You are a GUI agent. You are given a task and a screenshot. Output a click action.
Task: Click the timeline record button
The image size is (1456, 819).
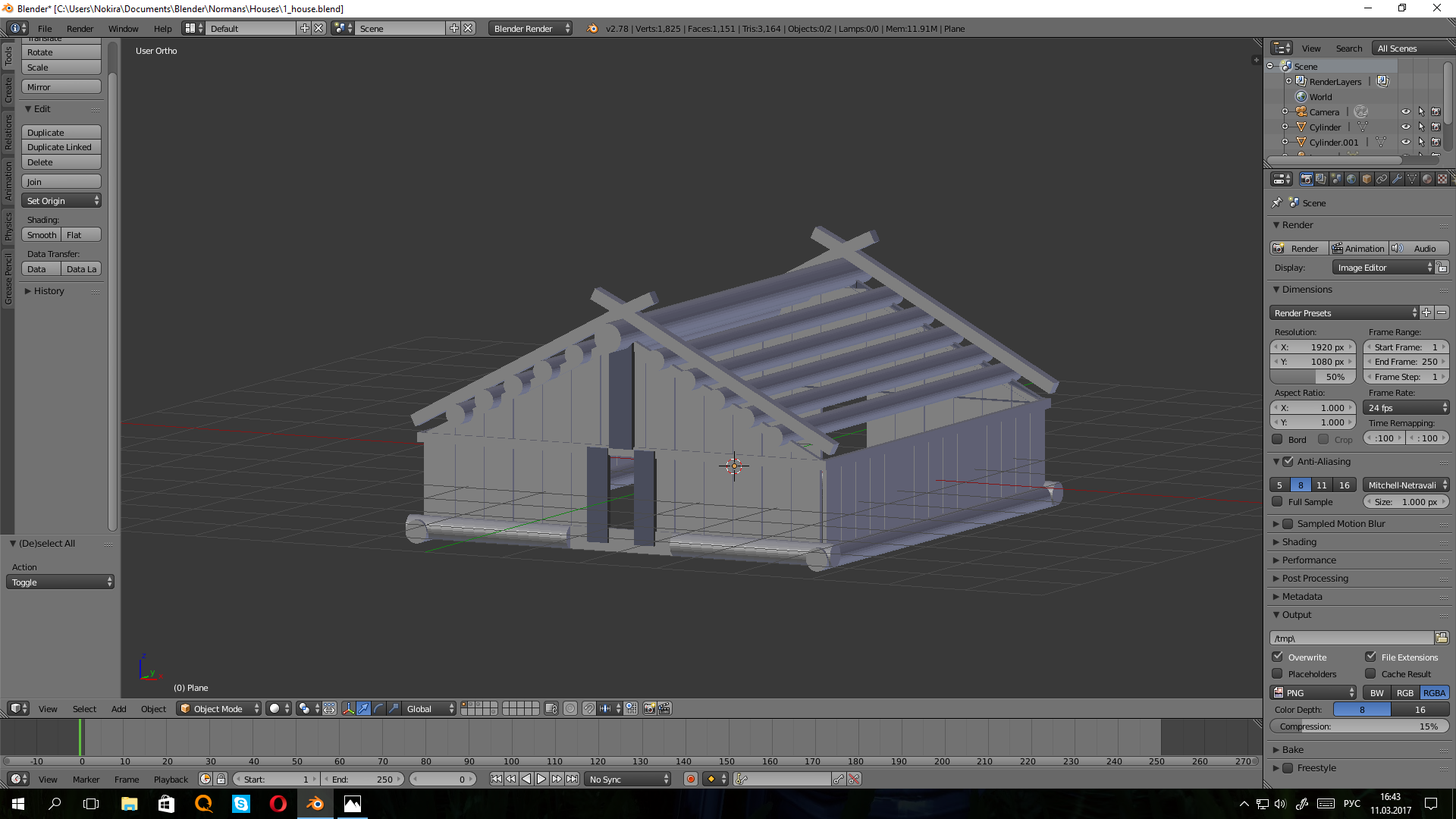[690, 779]
